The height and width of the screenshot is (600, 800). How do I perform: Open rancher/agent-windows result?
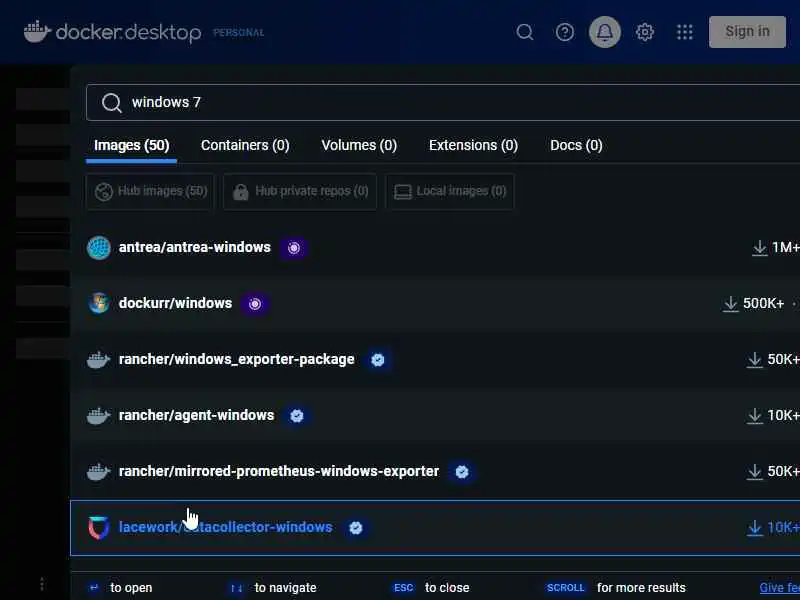435,416
